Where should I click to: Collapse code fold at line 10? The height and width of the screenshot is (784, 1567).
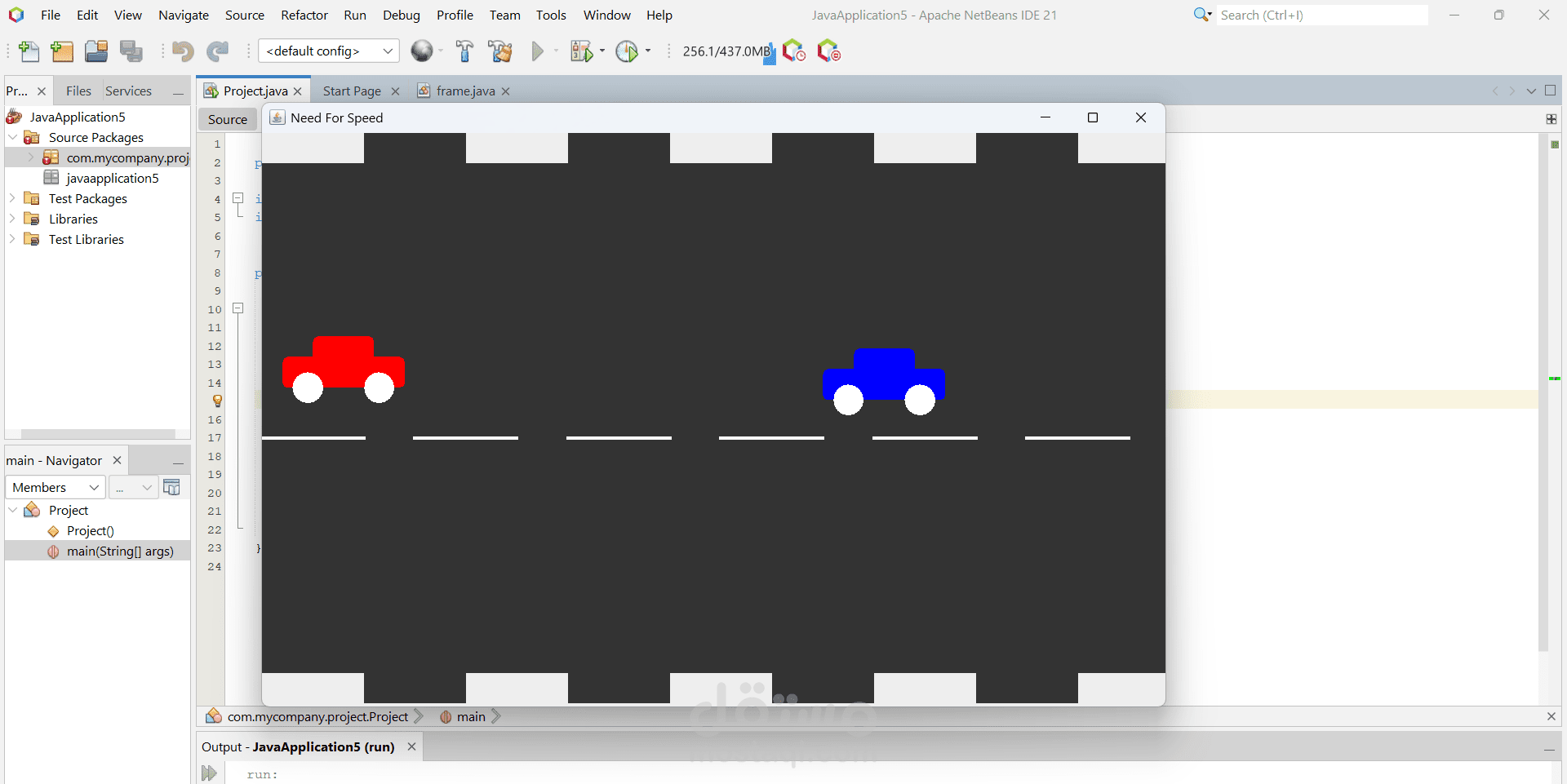tap(238, 308)
